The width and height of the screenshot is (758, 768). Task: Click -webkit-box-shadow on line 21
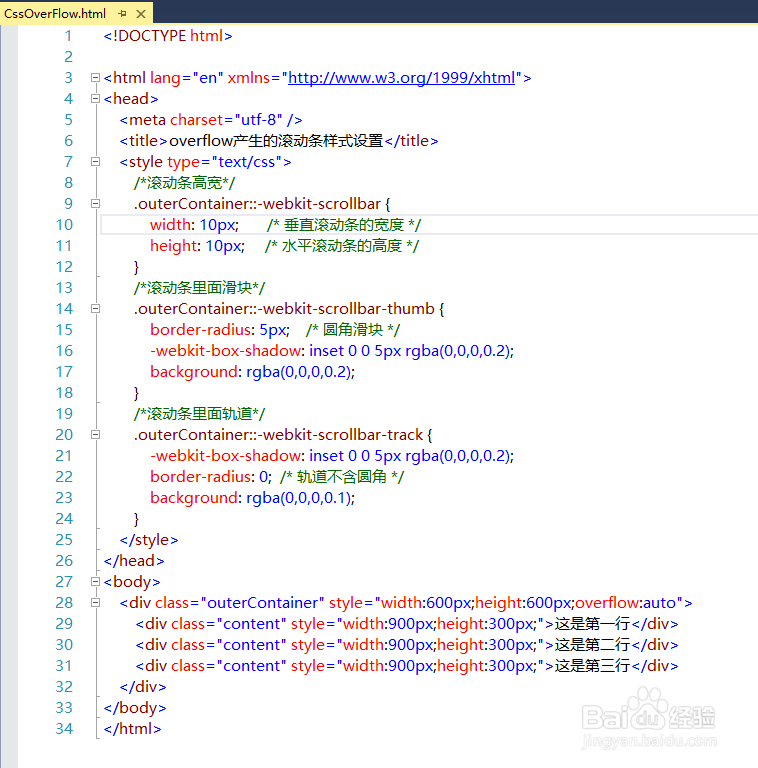click(225, 456)
